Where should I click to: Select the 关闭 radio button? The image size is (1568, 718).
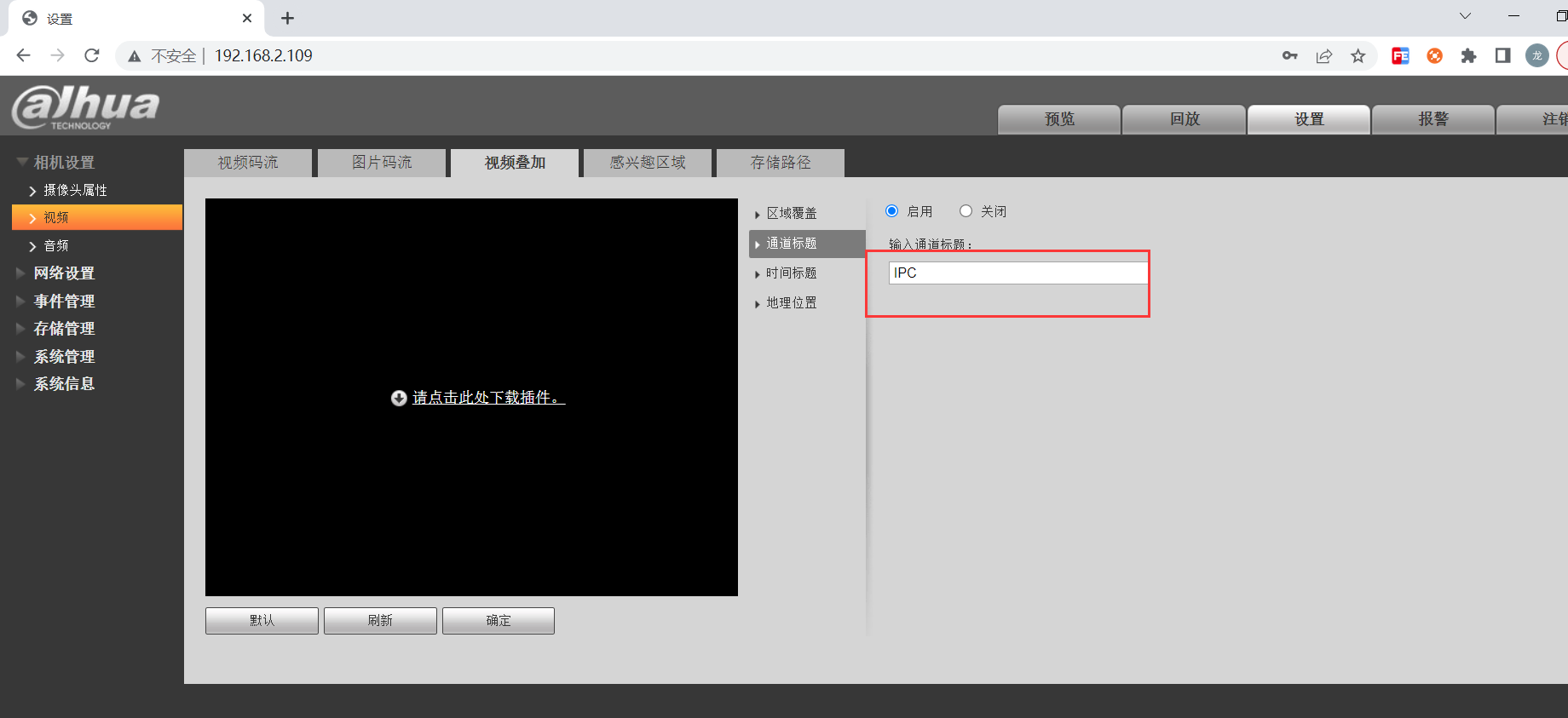(966, 210)
